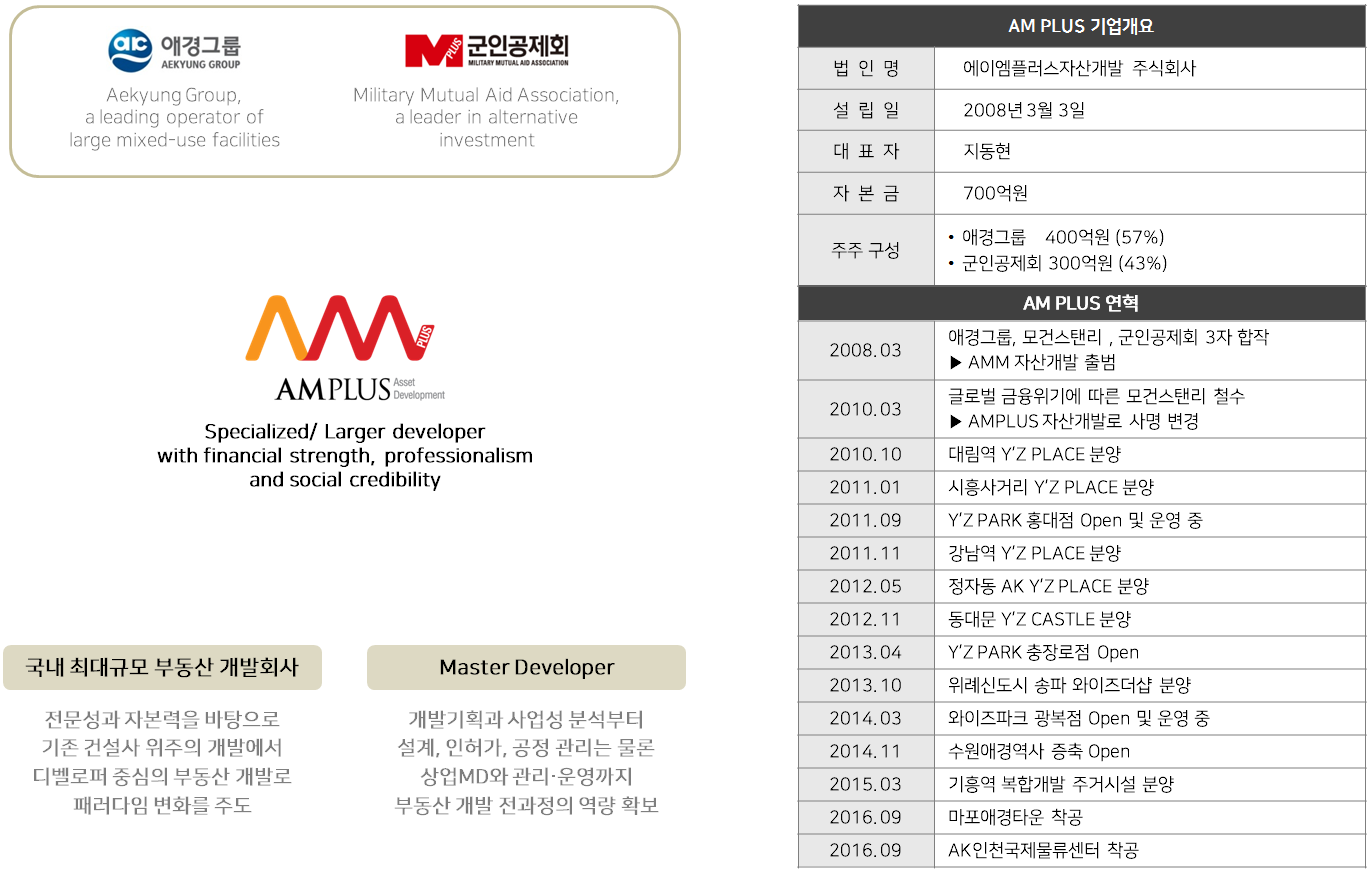1367x869 pixels.
Task: Click 'Y'Z PARK 충장로점 Open' entry
Action: [x=1043, y=652]
